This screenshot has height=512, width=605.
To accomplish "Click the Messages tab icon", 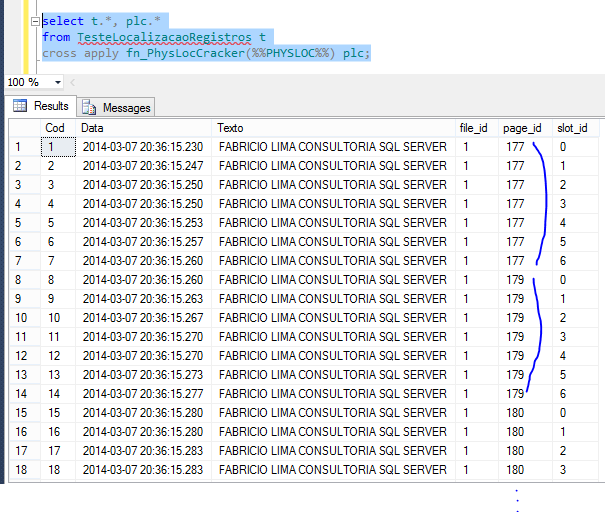I will coord(90,107).
